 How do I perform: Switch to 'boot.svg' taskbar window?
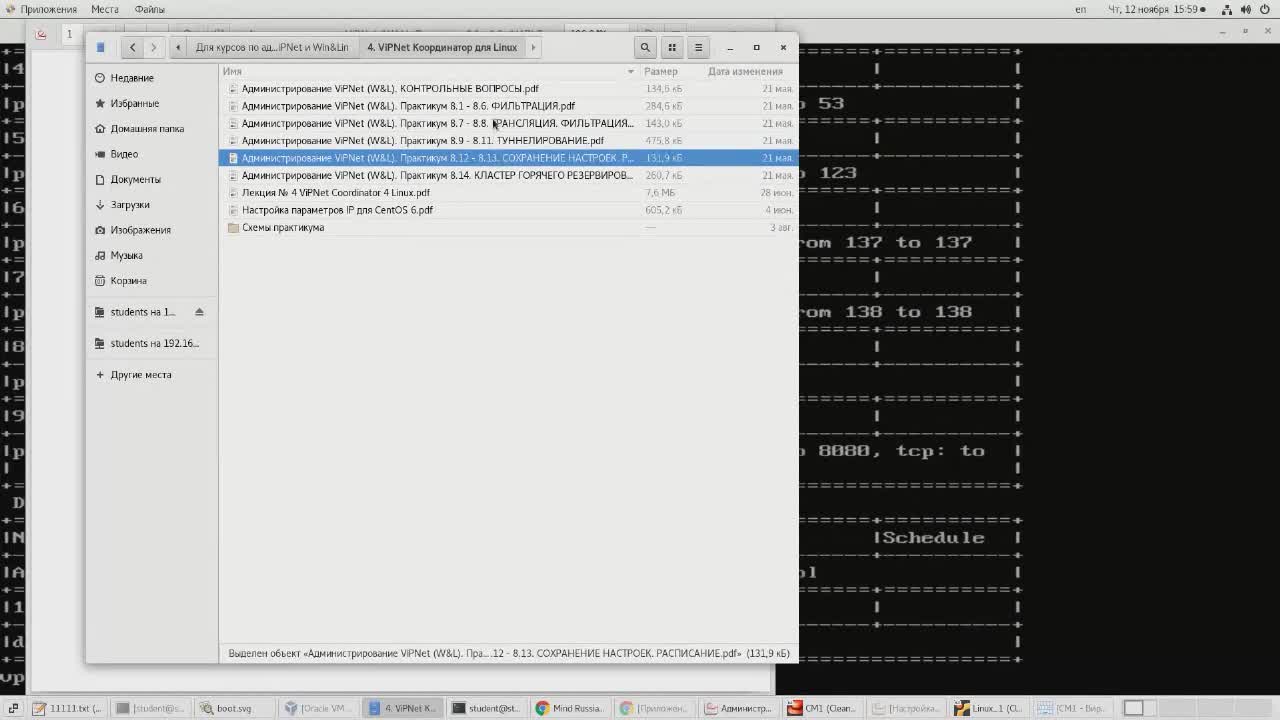tap(234, 708)
